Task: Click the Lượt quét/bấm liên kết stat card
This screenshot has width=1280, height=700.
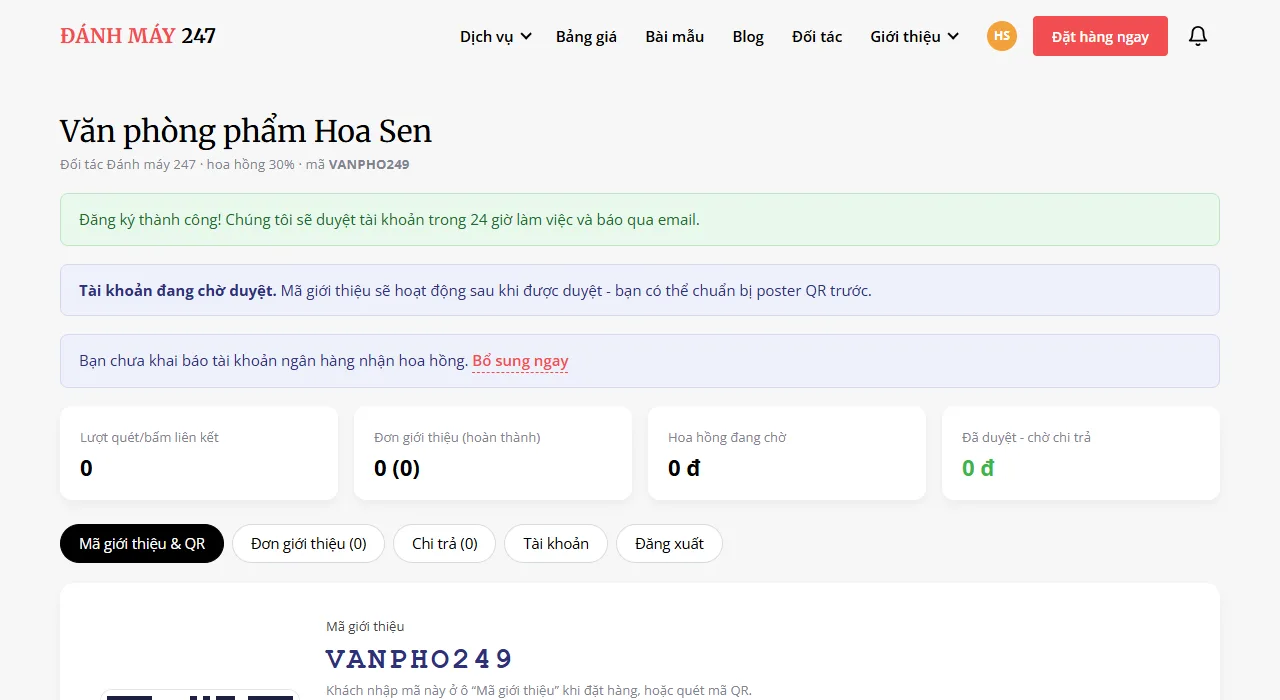Action: pos(199,453)
